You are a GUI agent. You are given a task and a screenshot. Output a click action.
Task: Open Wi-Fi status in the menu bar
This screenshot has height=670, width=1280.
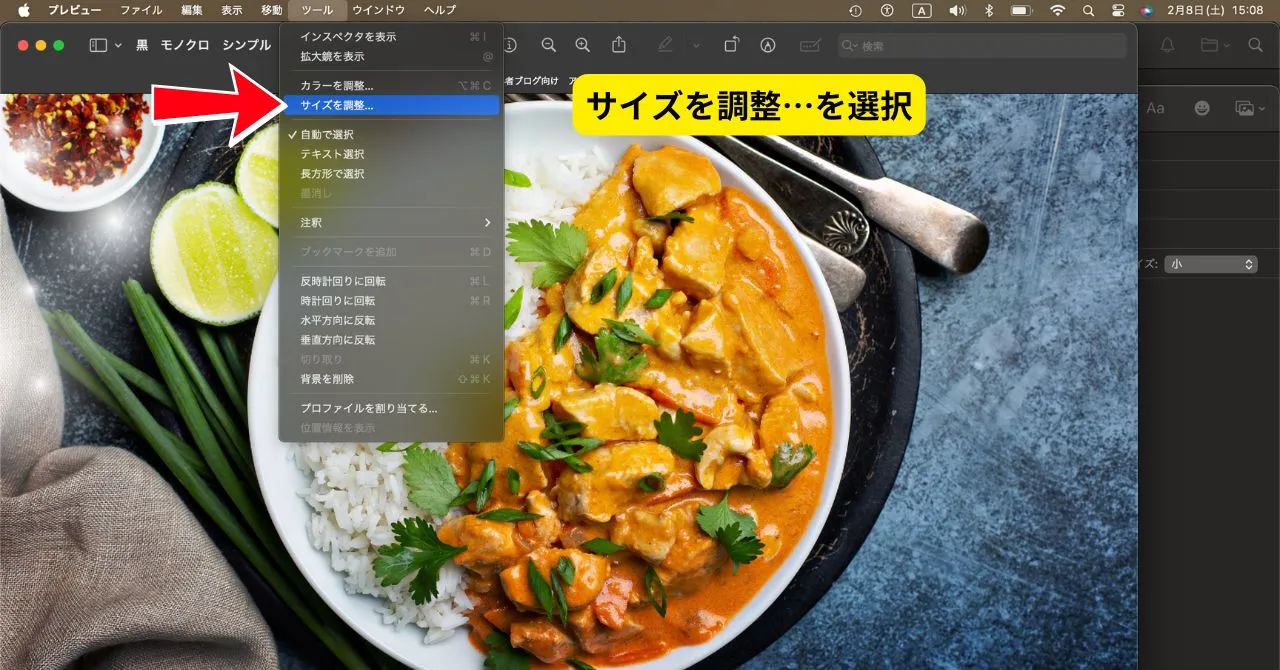(1057, 10)
